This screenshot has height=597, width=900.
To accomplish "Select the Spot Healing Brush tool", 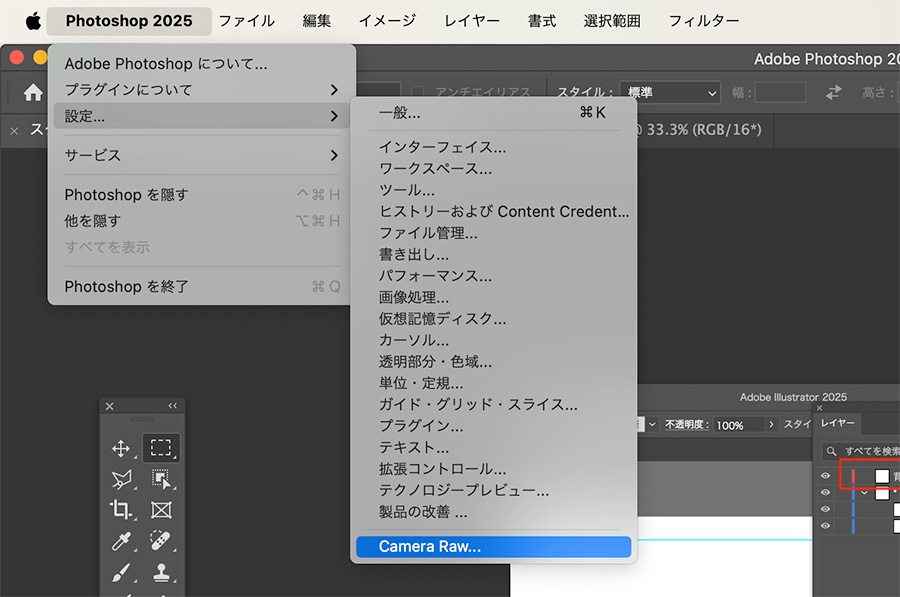I will point(161,541).
